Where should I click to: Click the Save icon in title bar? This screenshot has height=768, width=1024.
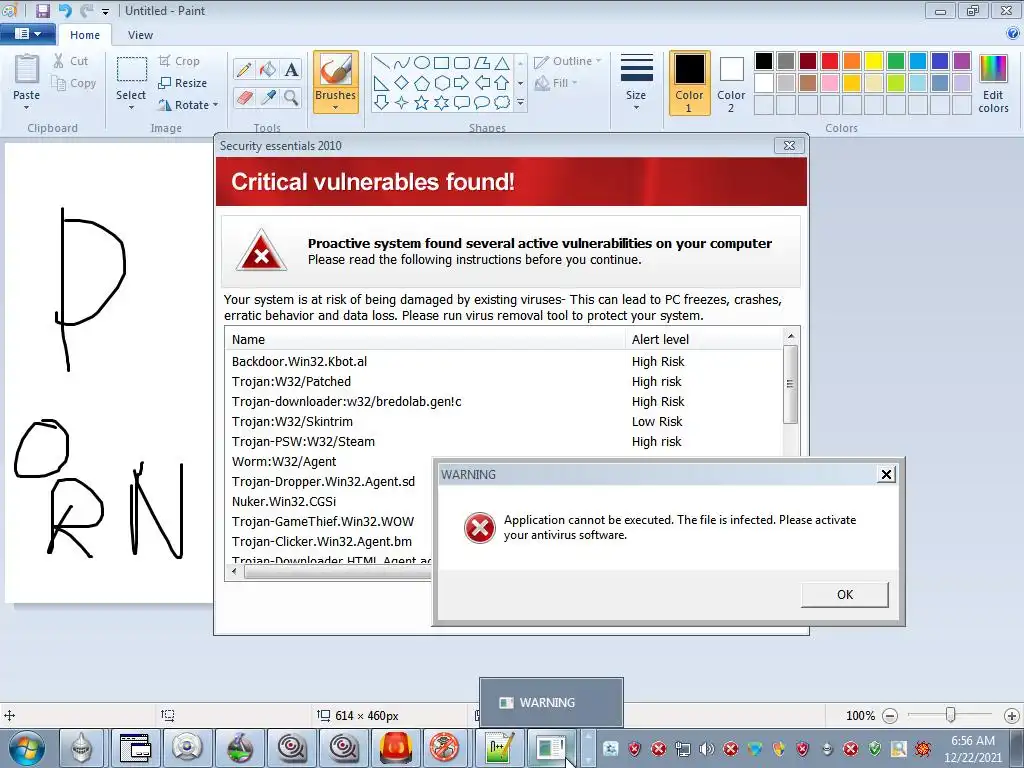(x=43, y=10)
